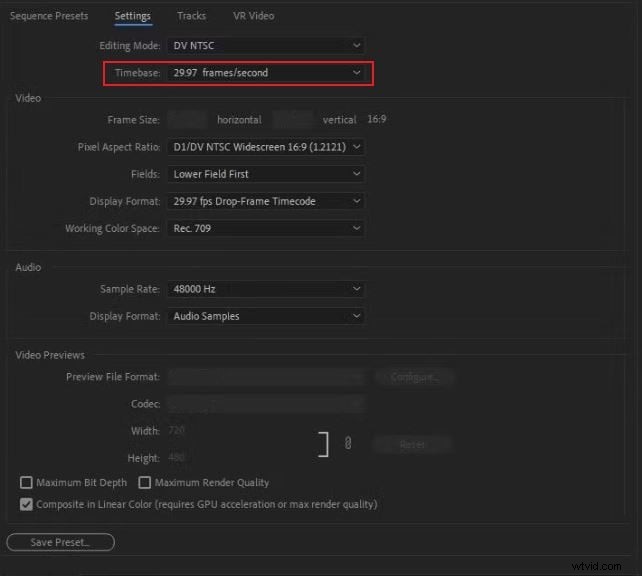The width and height of the screenshot is (642, 576).
Task: Open the VR Video tab
Action: pyautogui.click(x=253, y=16)
